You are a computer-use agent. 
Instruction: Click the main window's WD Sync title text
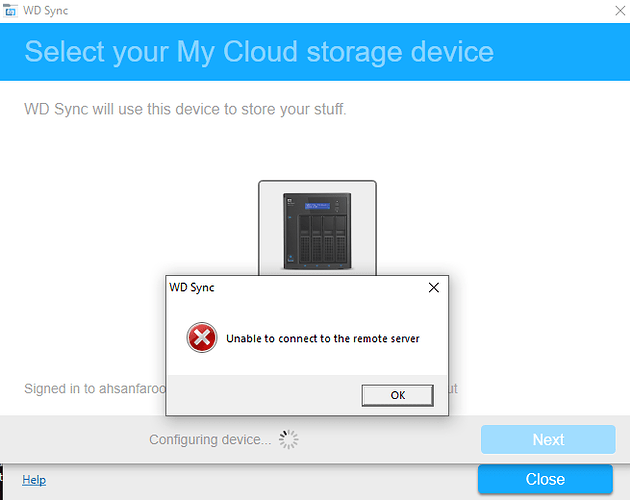click(46, 8)
